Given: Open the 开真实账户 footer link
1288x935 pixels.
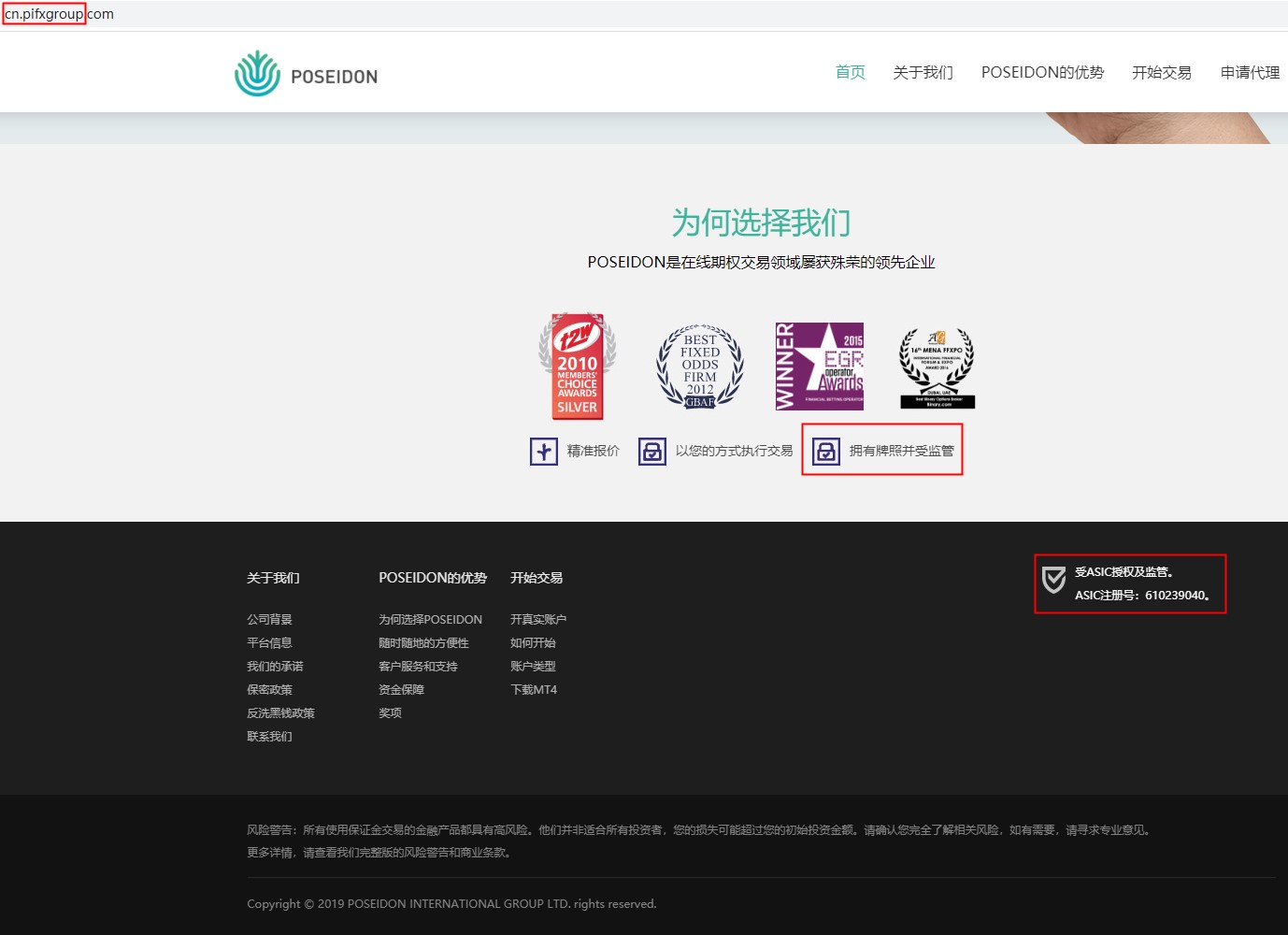Looking at the screenshot, I should click(x=538, y=619).
